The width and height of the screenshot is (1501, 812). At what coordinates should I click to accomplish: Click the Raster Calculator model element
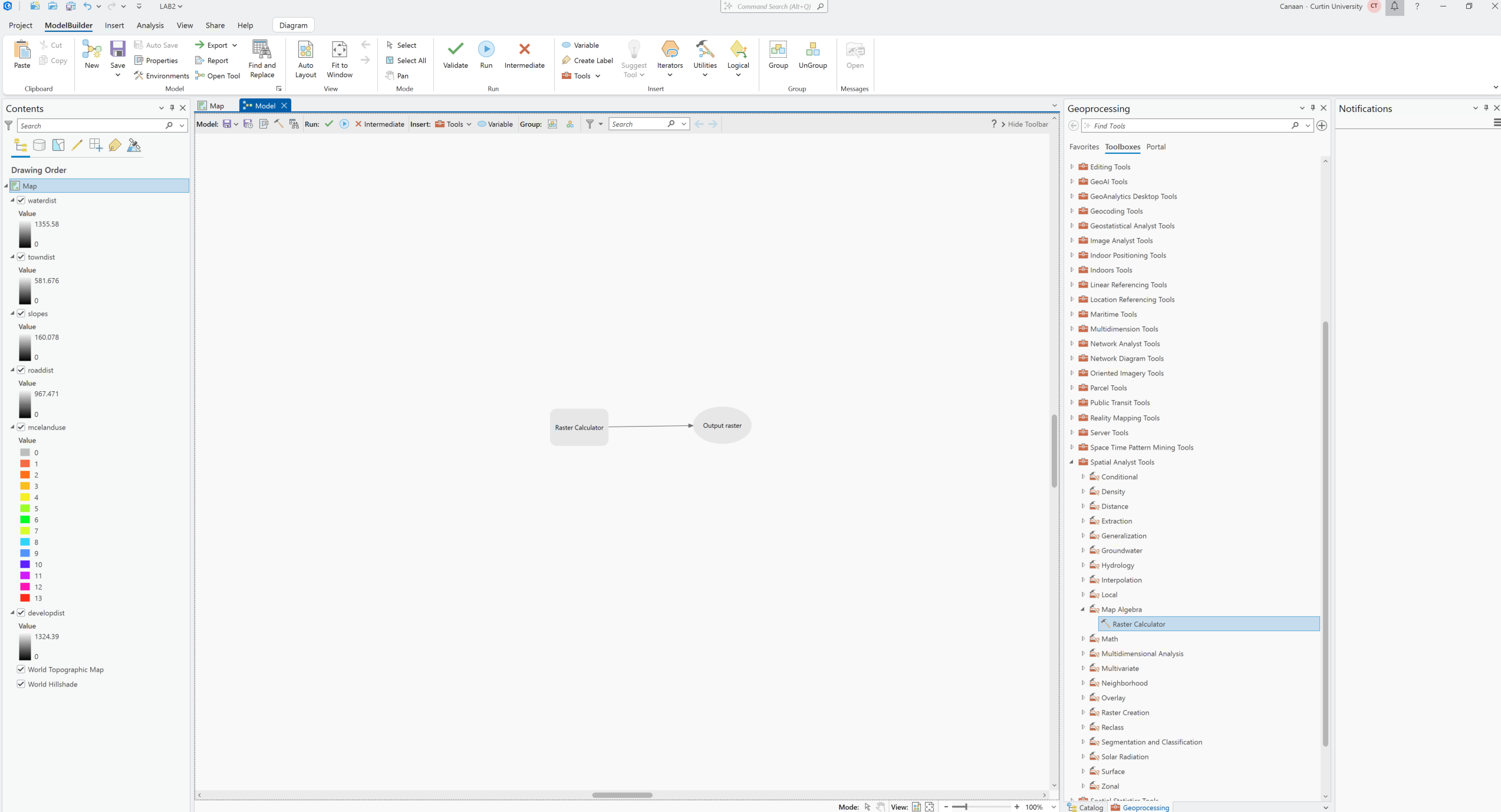pyautogui.click(x=579, y=427)
